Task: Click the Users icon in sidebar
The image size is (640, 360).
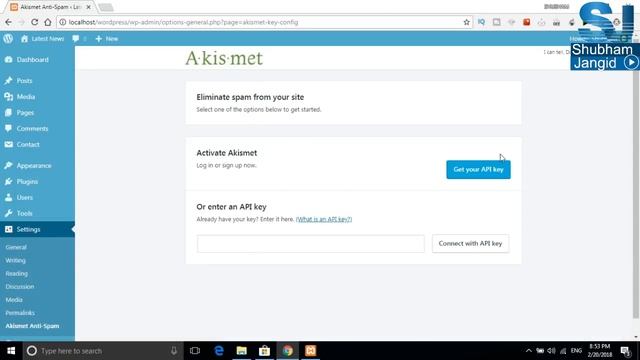Action: [x=9, y=198]
